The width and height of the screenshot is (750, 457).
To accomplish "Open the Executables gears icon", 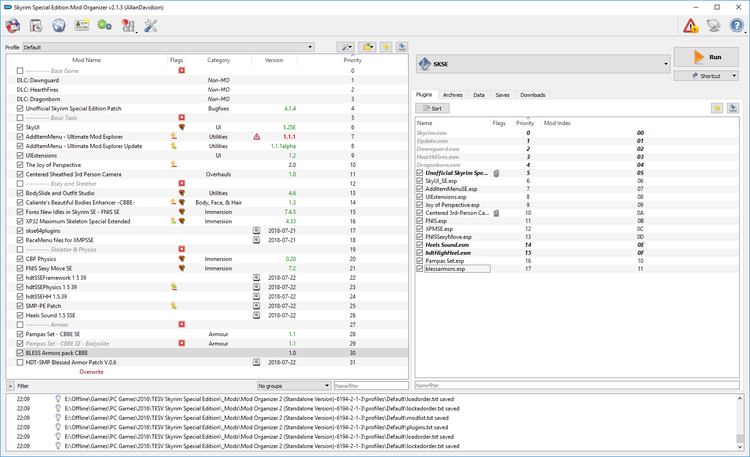I will coord(104,25).
